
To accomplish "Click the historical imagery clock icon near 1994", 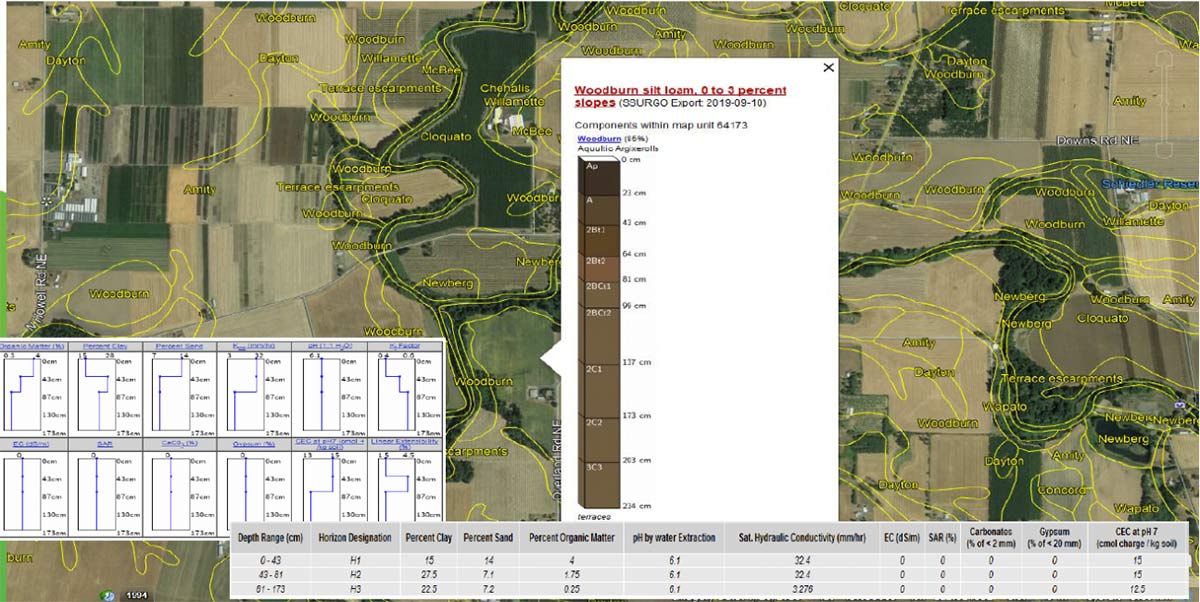I will pyautogui.click(x=107, y=595).
